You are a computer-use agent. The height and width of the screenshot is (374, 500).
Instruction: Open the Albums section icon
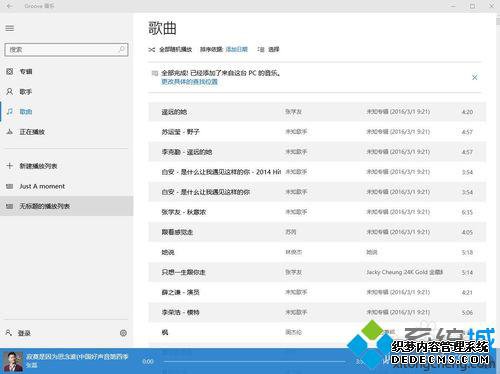click(10, 71)
